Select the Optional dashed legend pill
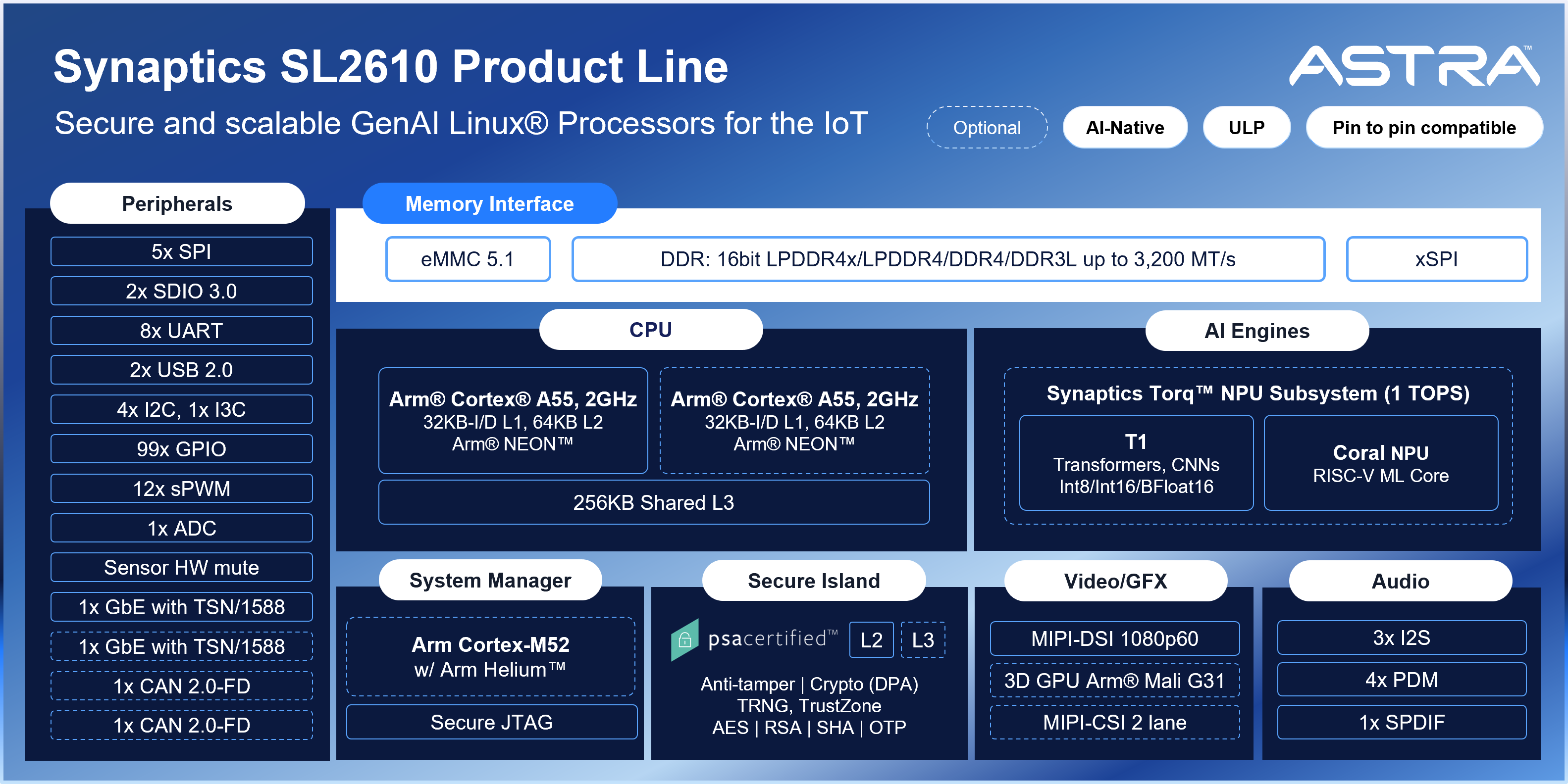The width and height of the screenshot is (1568, 784). point(987,128)
